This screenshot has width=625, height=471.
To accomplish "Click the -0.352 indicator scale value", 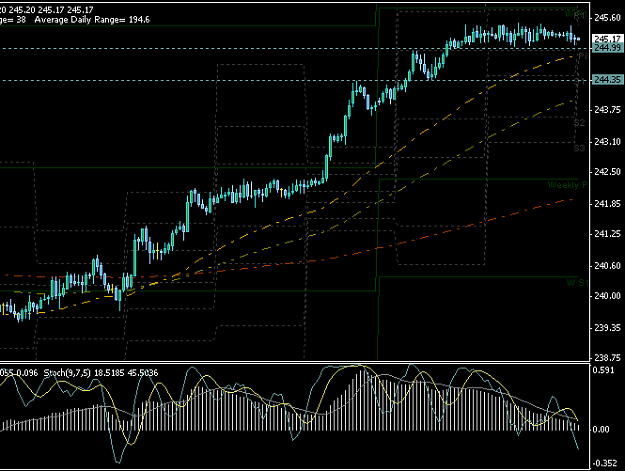I will coord(605,463).
